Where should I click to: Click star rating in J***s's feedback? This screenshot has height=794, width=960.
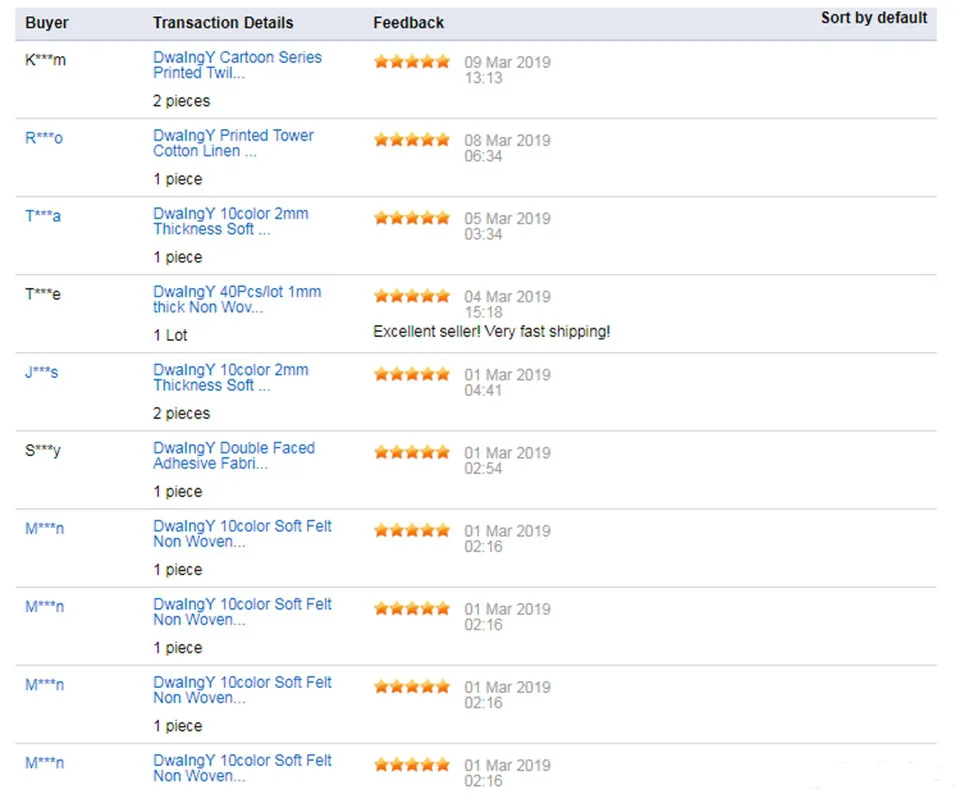tap(412, 374)
